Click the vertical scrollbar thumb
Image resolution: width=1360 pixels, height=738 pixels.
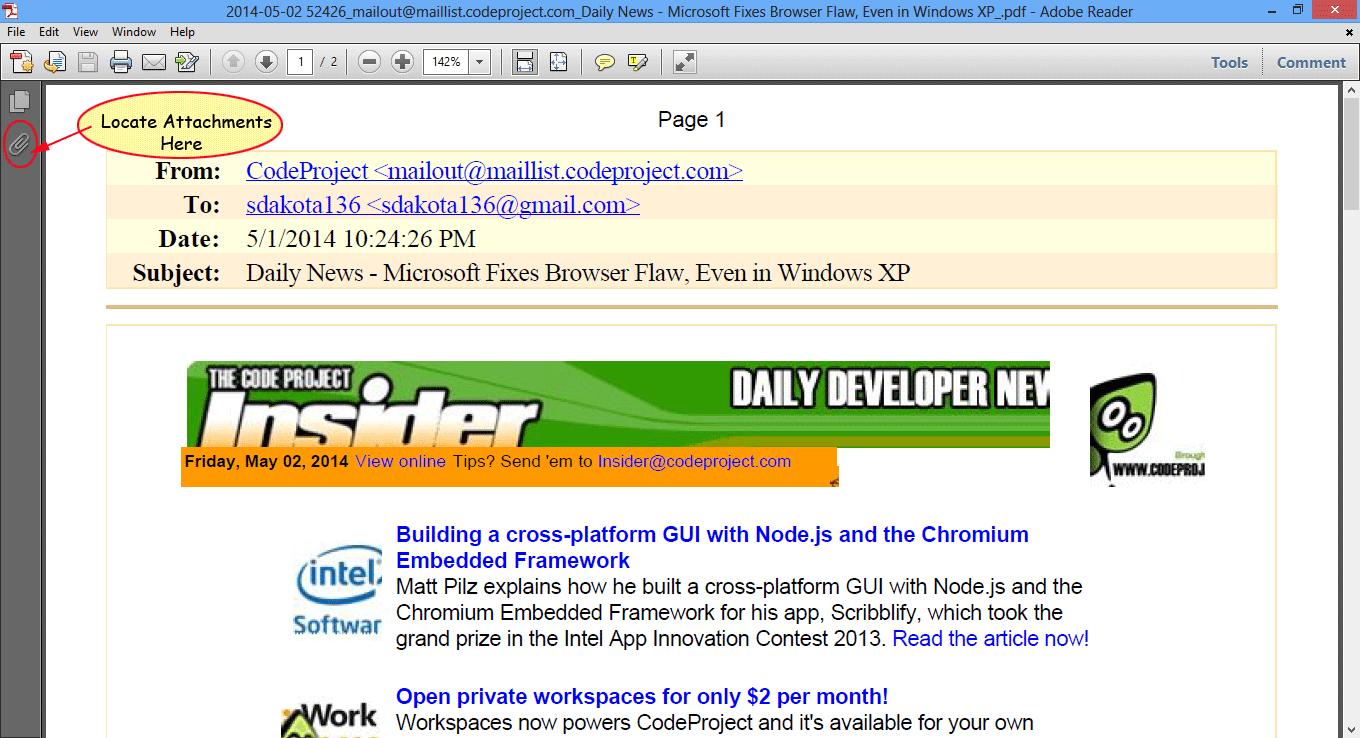tap(1351, 156)
